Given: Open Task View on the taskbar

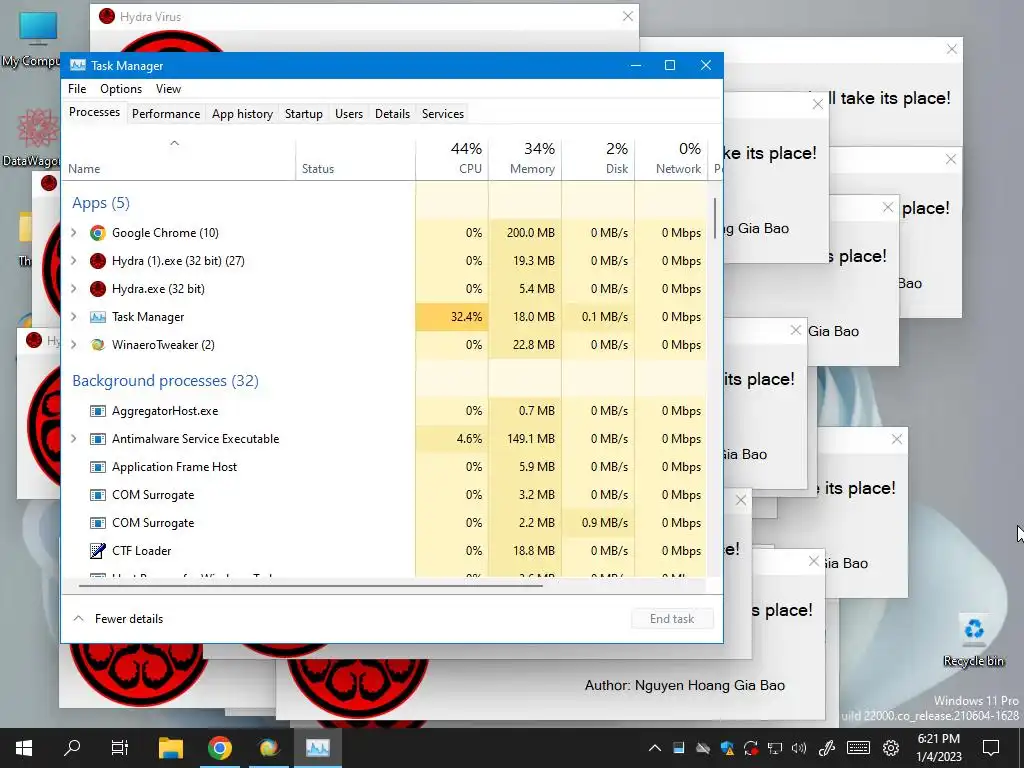Looking at the screenshot, I should 120,748.
